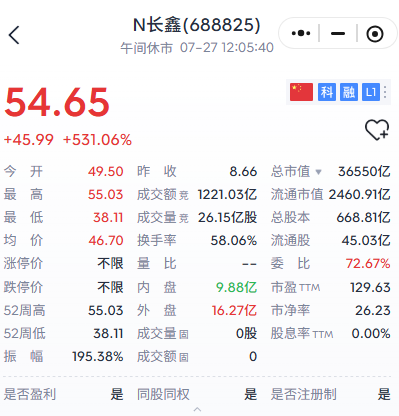Tap the current price 54.65

57,102
